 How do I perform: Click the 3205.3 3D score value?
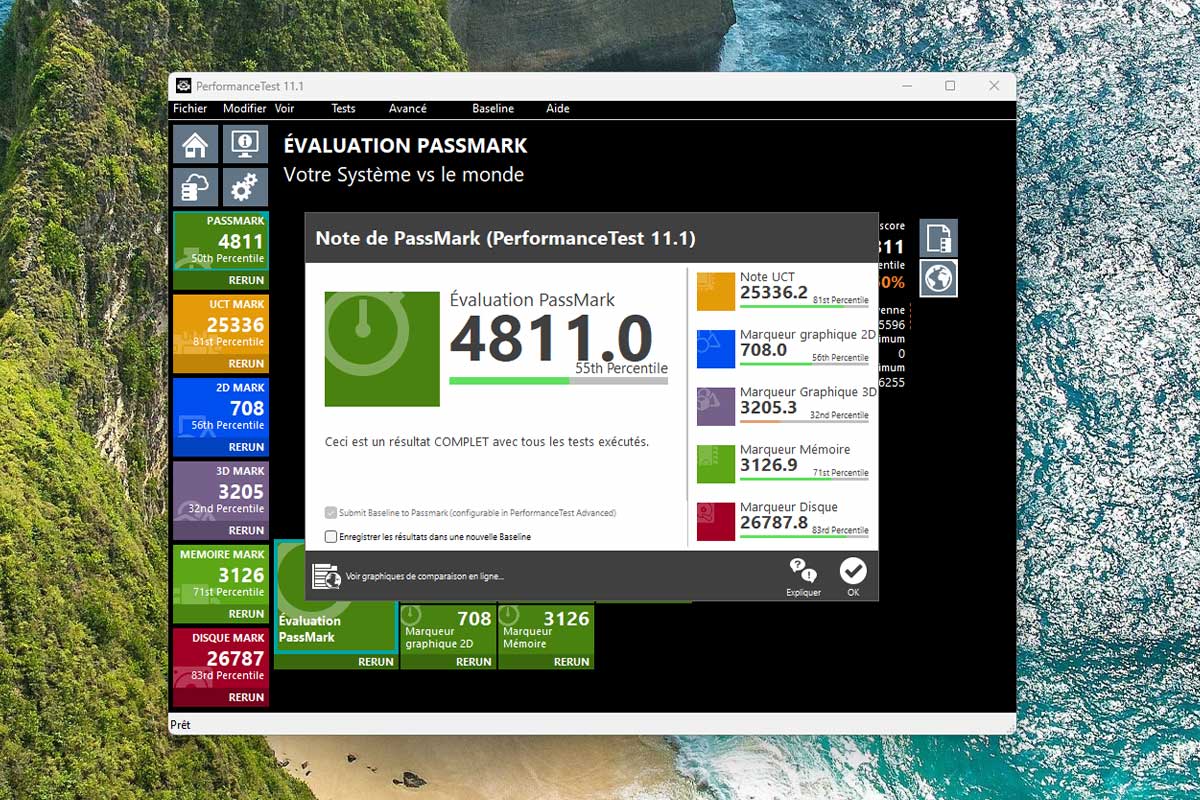point(769,408)
